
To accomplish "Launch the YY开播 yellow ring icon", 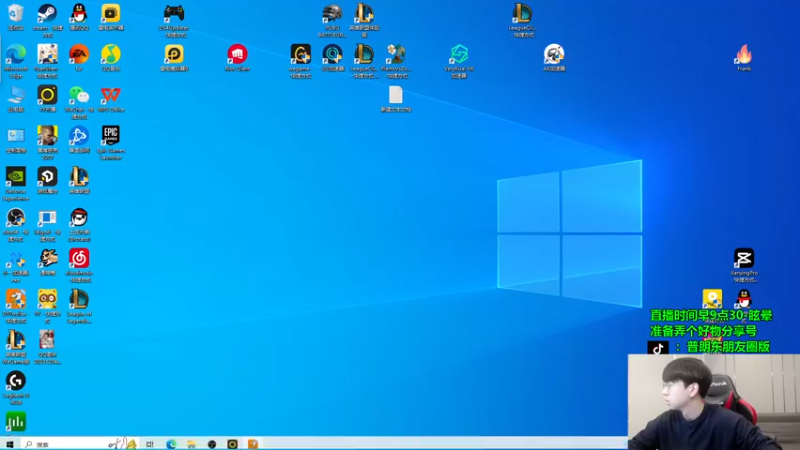I will click(47, 95).
